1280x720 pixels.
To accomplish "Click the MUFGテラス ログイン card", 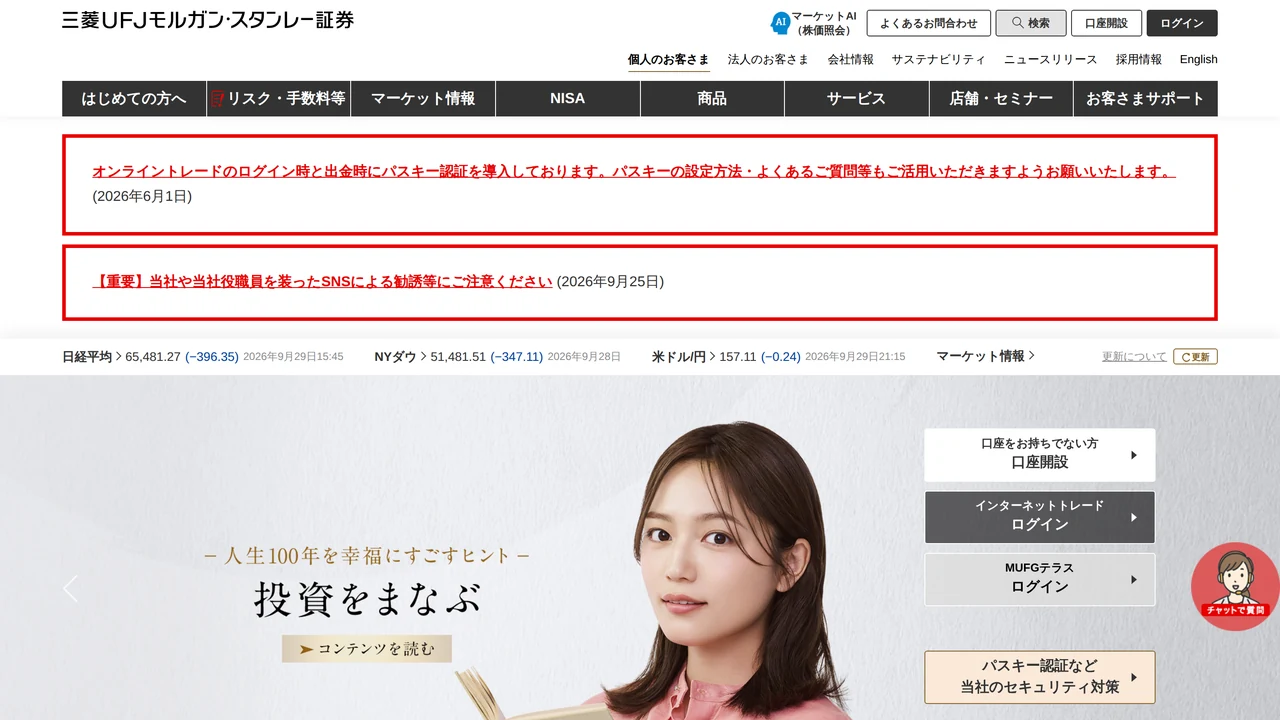I will pyautogui.click(x=1040, y=579).
